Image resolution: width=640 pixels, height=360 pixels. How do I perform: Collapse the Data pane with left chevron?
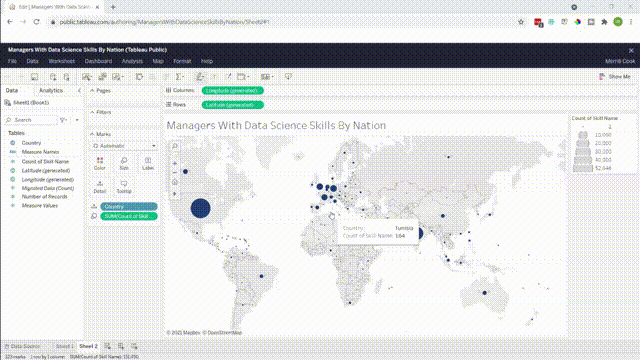[79, 91]
